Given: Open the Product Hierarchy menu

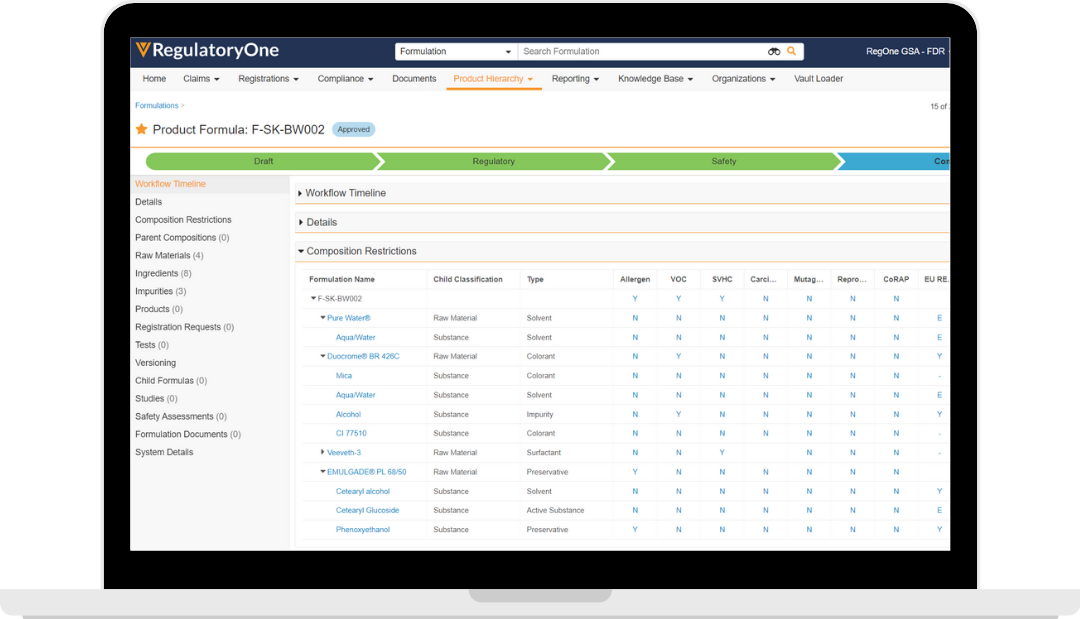Looking at the screenshot, I should click(493, 78).
